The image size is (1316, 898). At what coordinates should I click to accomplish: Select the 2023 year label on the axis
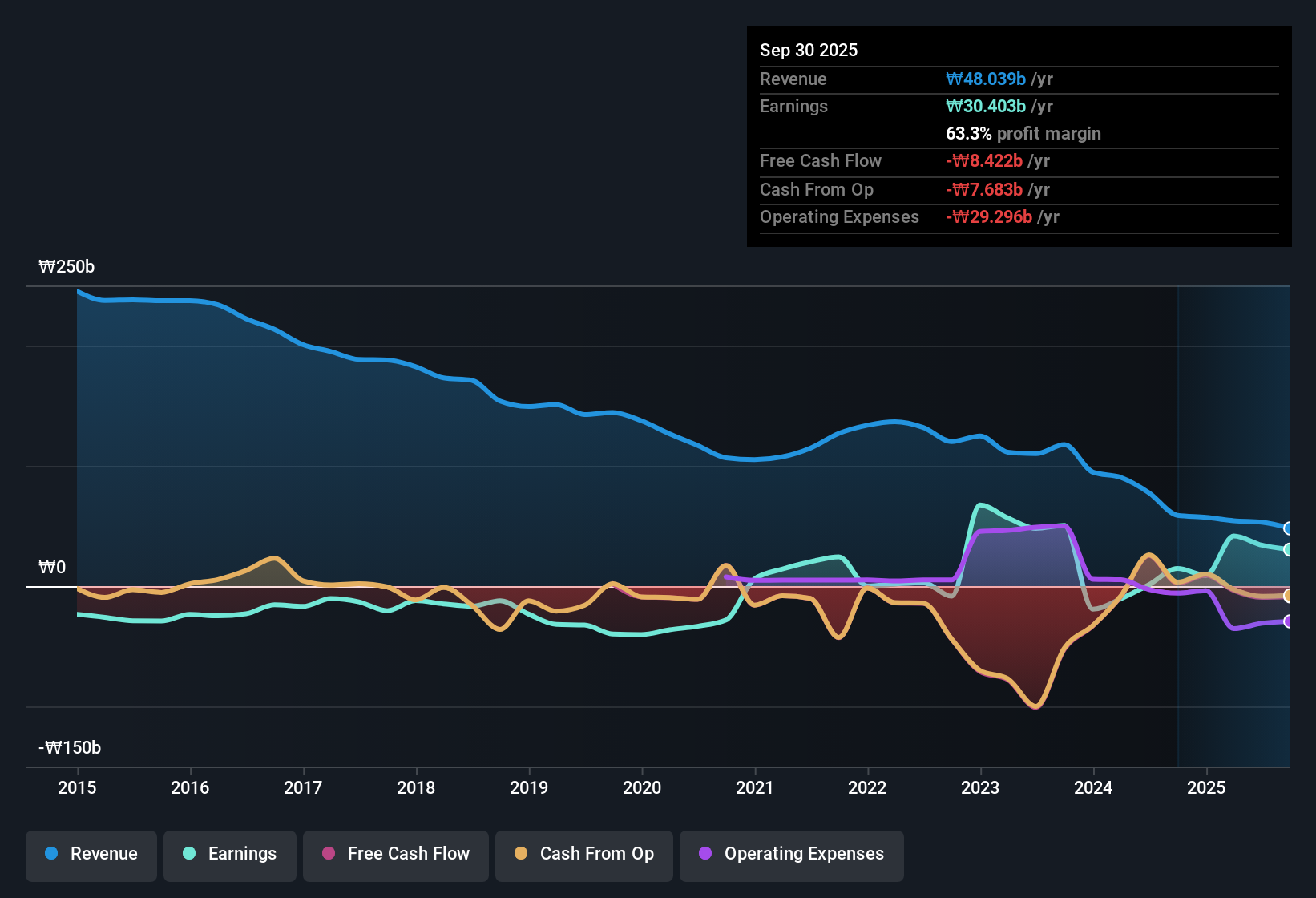(980, 788)
